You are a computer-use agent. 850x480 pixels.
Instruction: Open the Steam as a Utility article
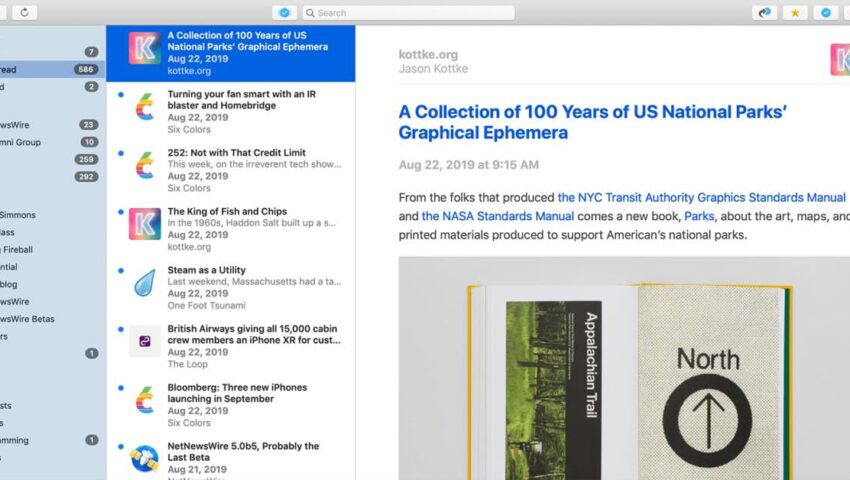(x=231, y=287)
